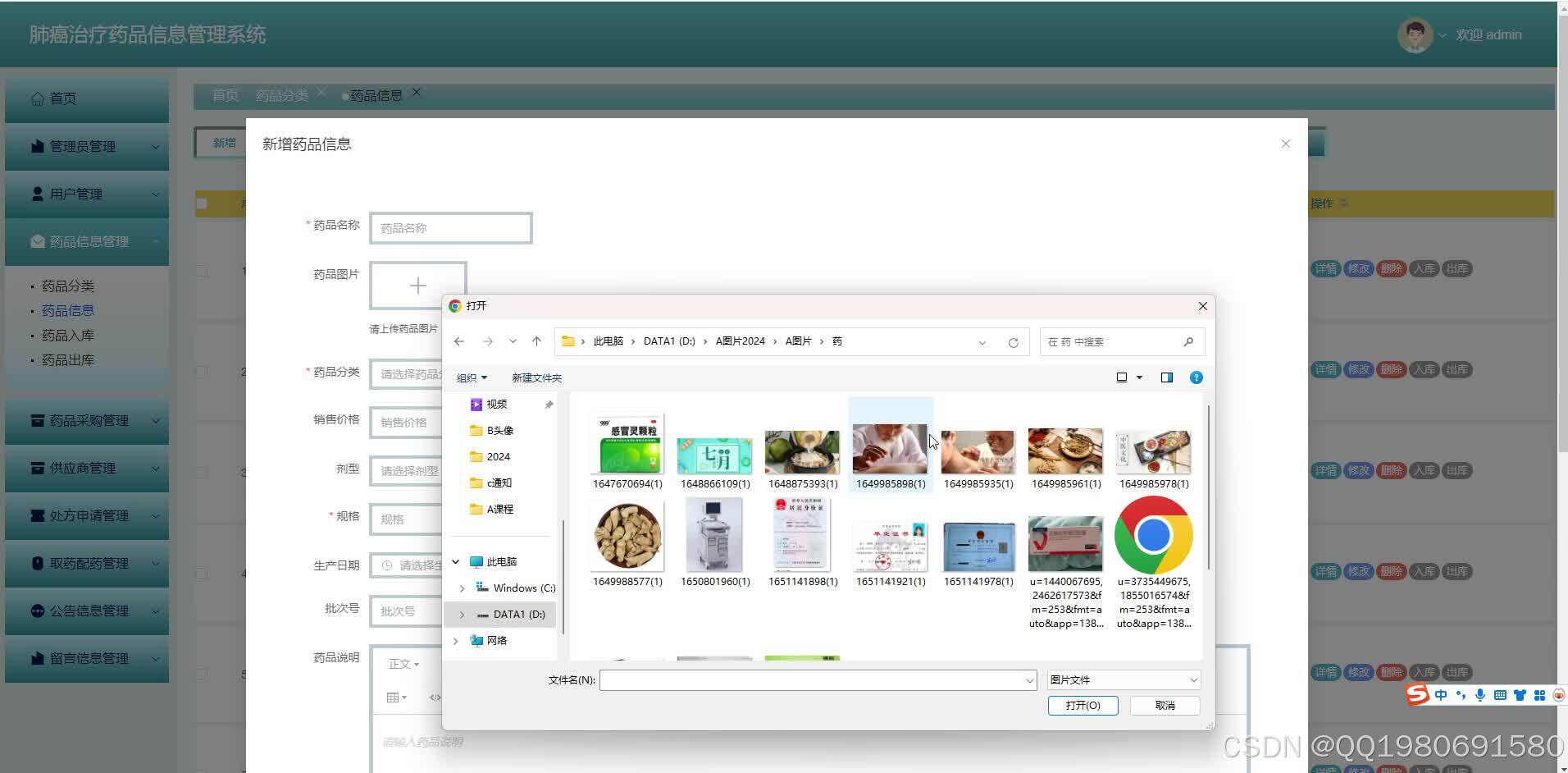Select the c通知 folder

(x=500, y=483)
